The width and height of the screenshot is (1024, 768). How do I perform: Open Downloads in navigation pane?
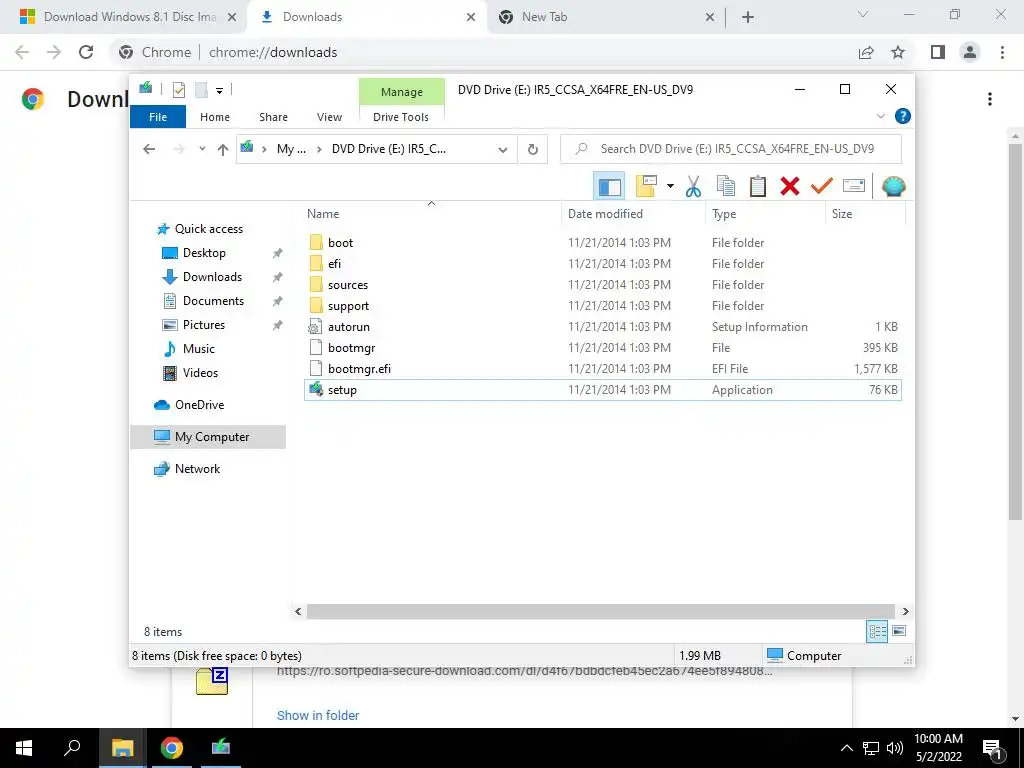pyautogui.click(x=212, y=277)
